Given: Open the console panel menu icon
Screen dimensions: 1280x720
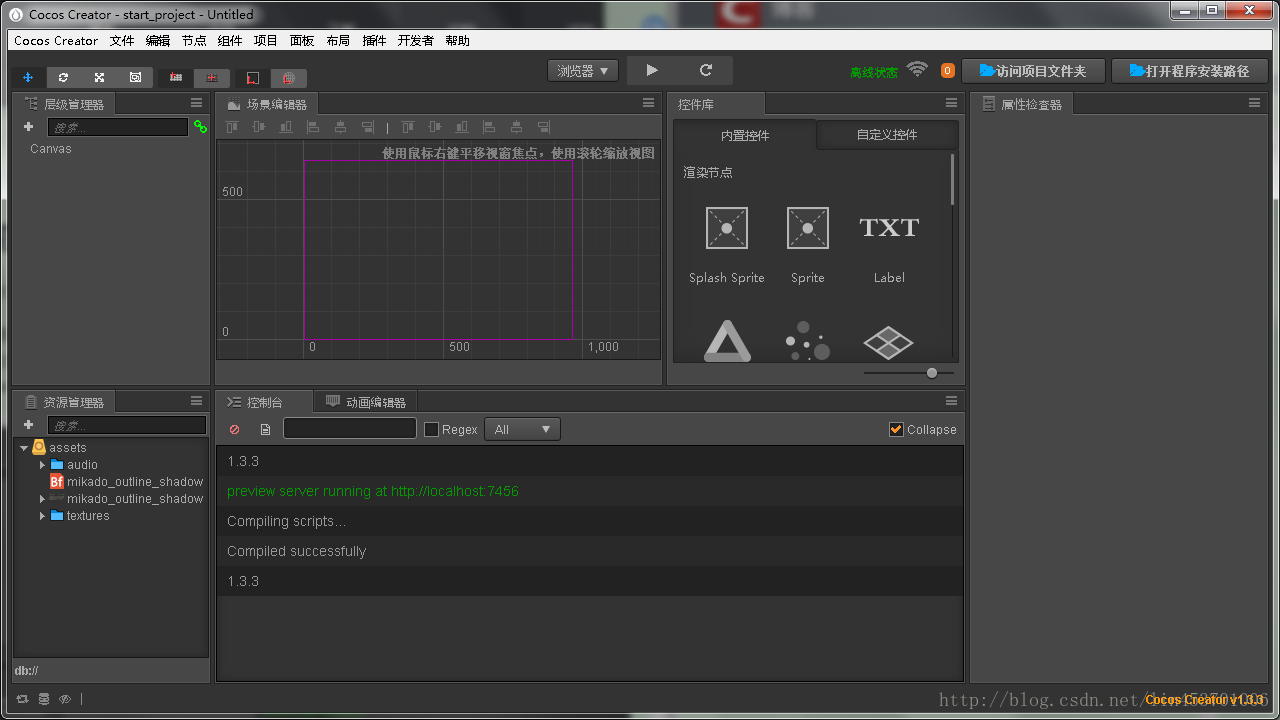Looking at the screenshot, I should tap(951, 401).
